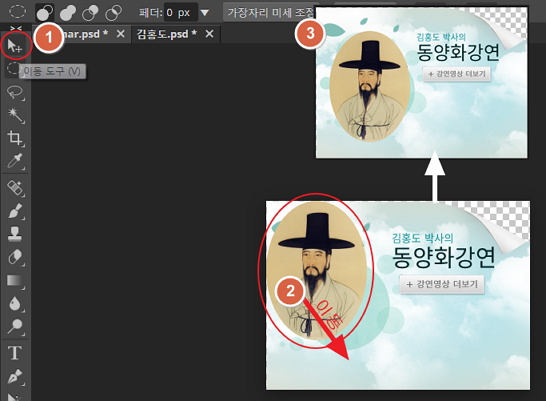Screen dimensions: 546x401
Task: Choose New Selection mode
Action: click(x=45, y=13)
